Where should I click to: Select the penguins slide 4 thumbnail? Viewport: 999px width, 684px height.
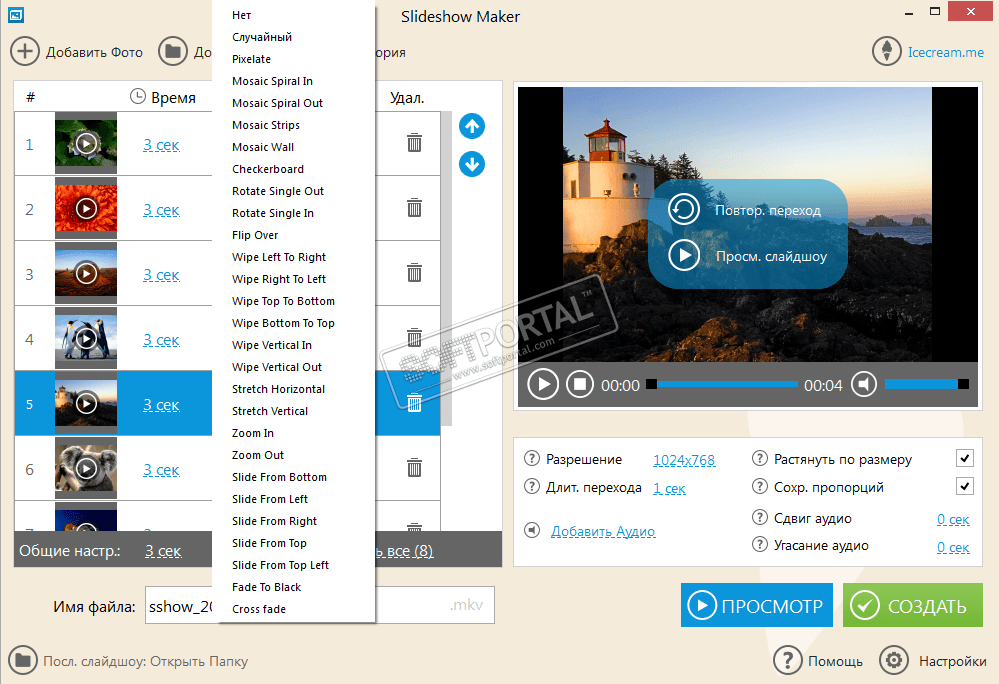[86, 338]
